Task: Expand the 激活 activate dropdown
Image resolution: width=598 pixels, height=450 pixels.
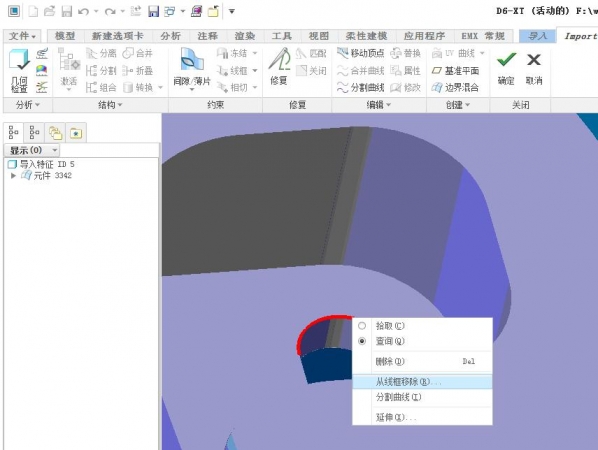Action: pos(69,90)
